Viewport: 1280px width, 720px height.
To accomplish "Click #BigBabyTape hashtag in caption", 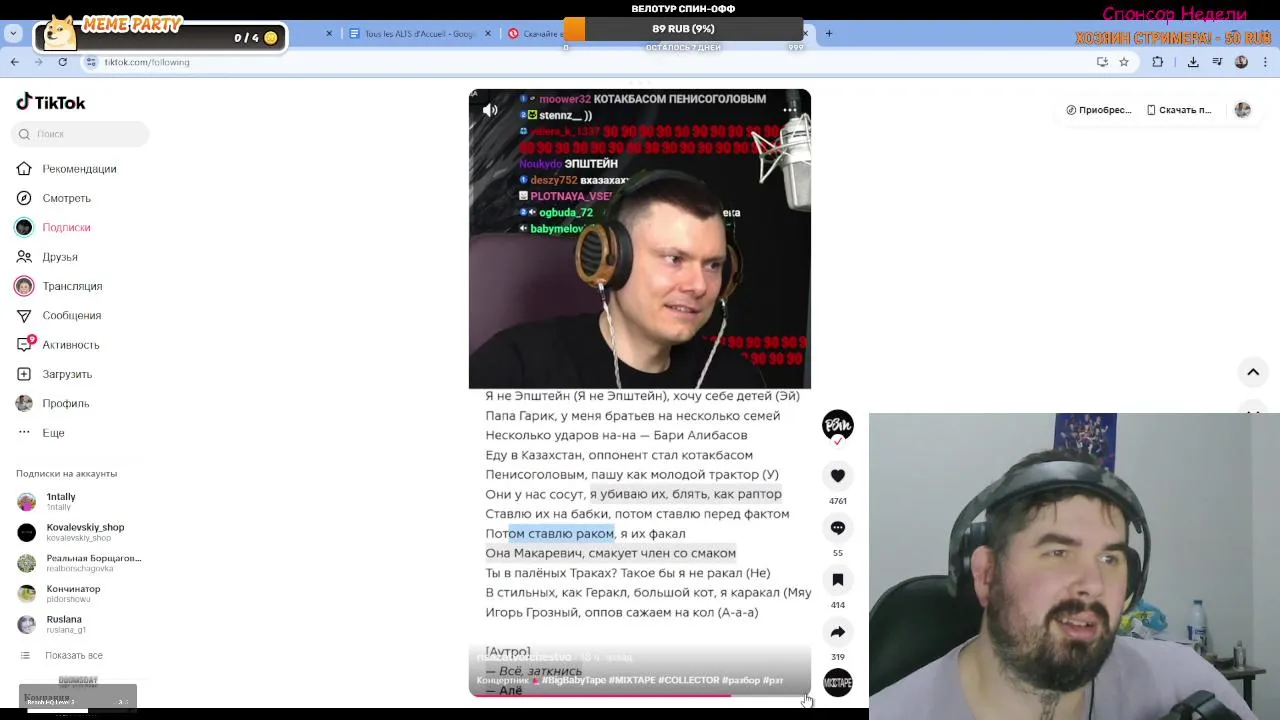I will point(574,680).
